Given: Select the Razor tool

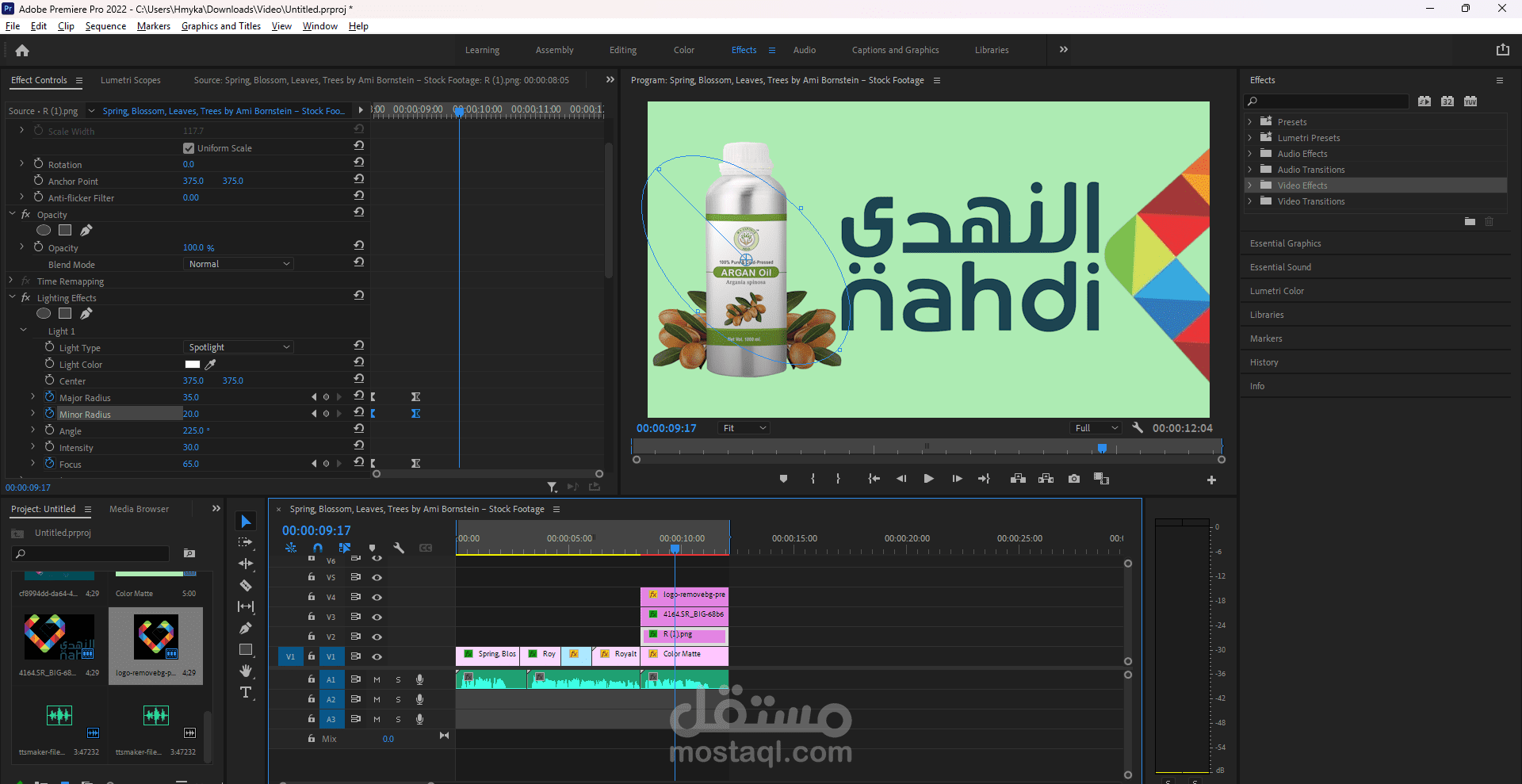Looking at the screenshot, I should coord(246,585).
